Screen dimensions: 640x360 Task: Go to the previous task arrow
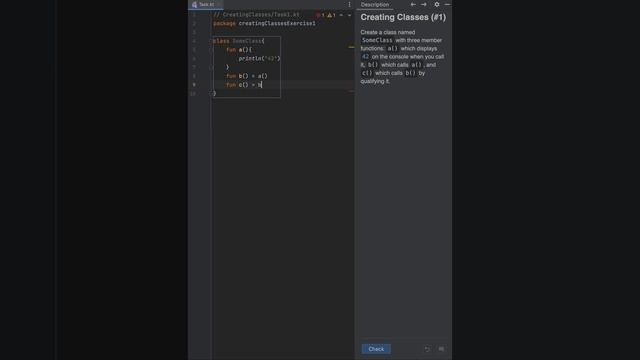coord(413,4)
